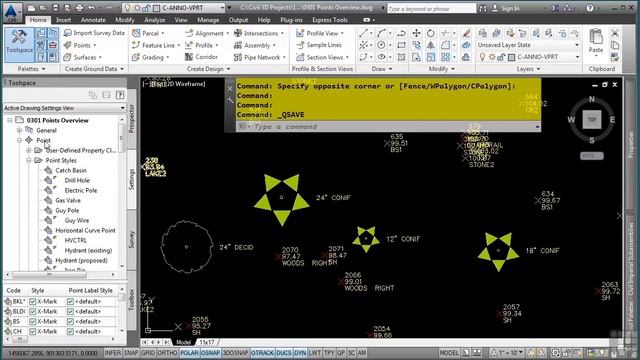The width and height of the screenshot is (640, 360).
Task: Open quick access C-ANNO-VPRT layer dropdown
Action: pos(222,8)
